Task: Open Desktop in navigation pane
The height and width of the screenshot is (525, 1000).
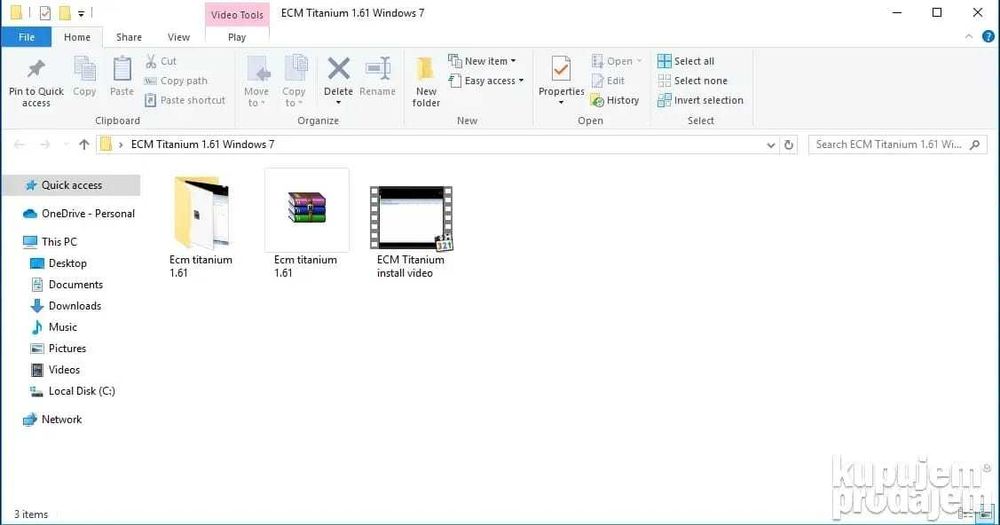Action: [59, 263]
